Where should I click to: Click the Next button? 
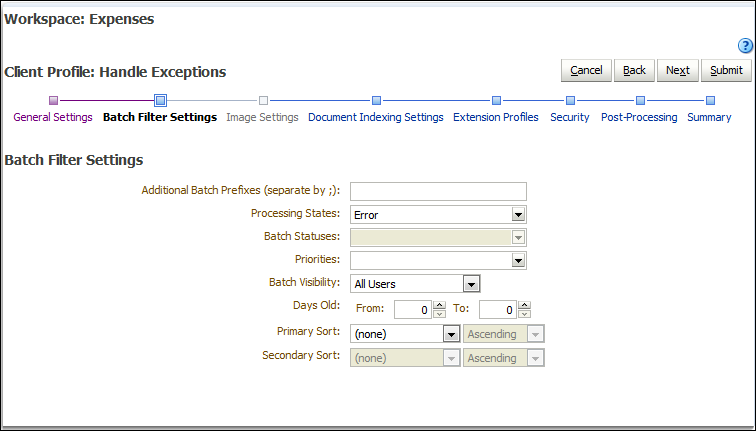point(677,70)
